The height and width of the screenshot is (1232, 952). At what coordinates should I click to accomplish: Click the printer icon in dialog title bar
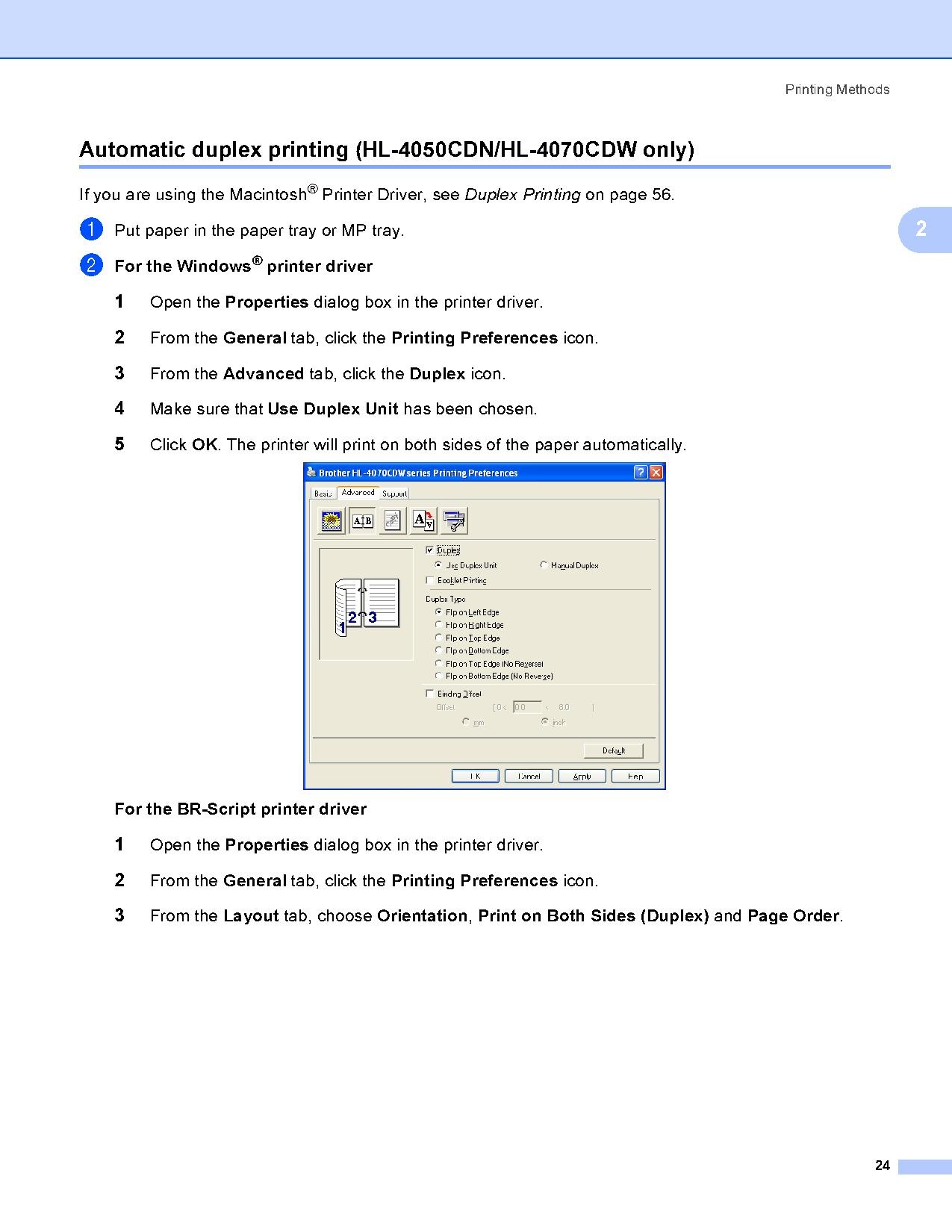311,473
